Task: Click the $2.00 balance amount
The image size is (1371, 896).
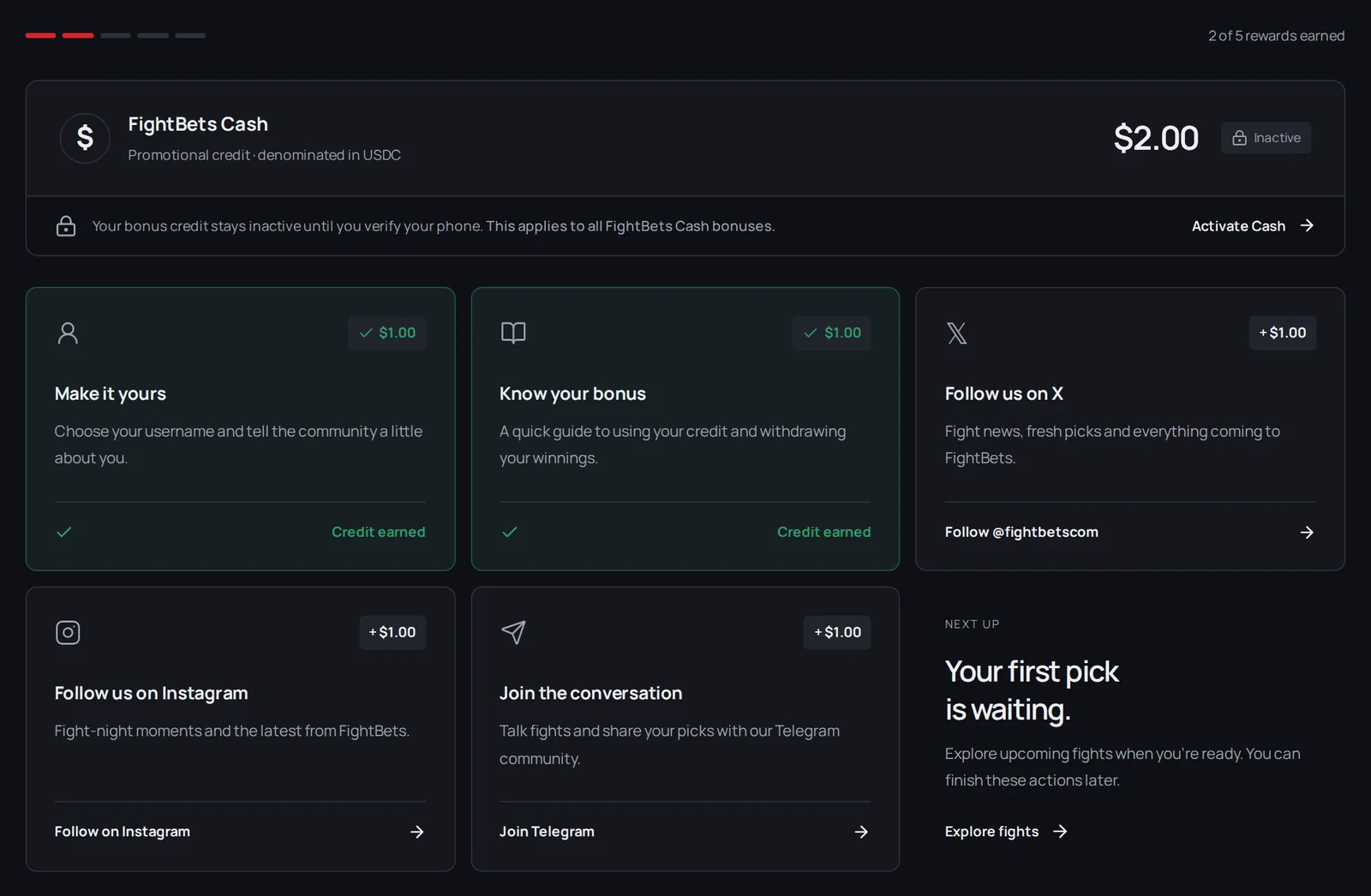Action: click(1156, 138)
